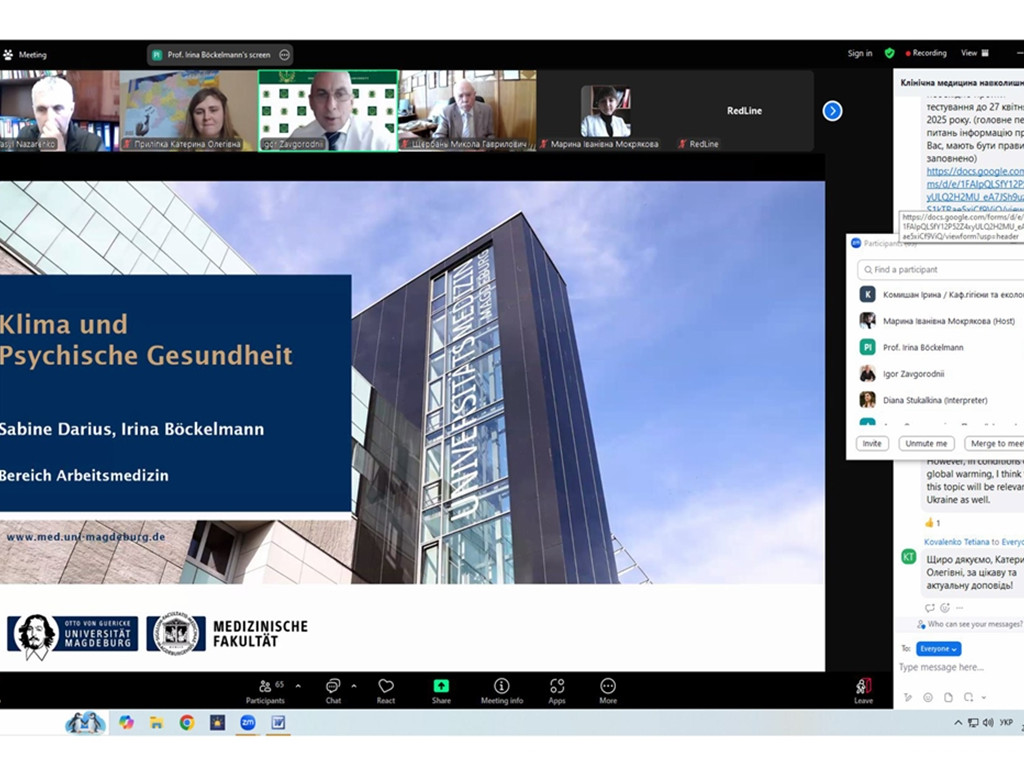Open the Apps toolbar button

[557, 691]
